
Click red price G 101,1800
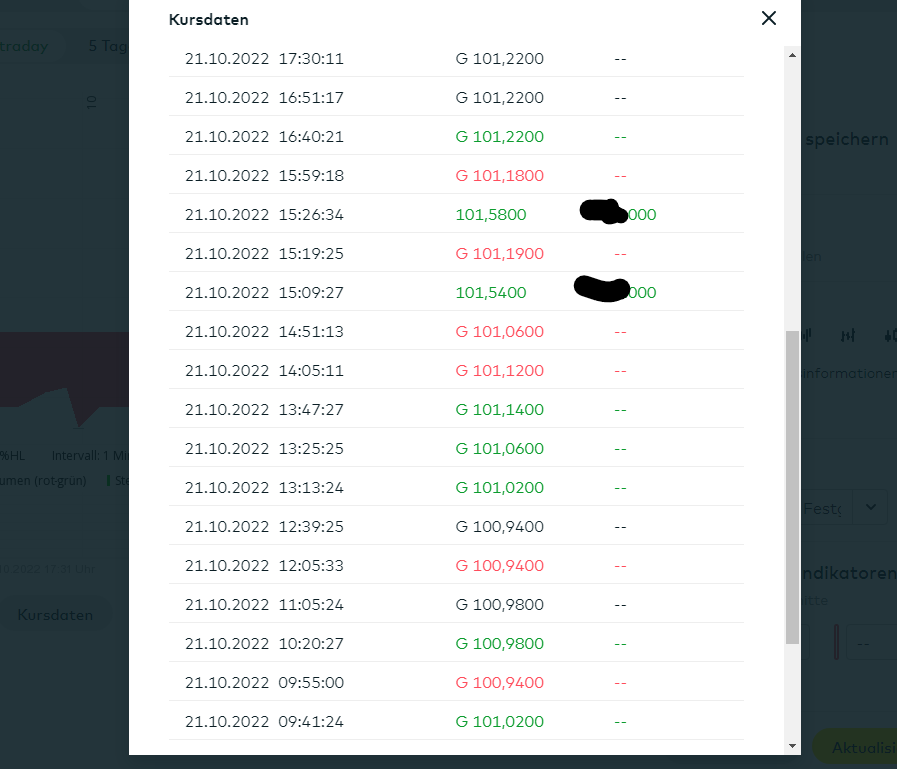click(499, 176)
